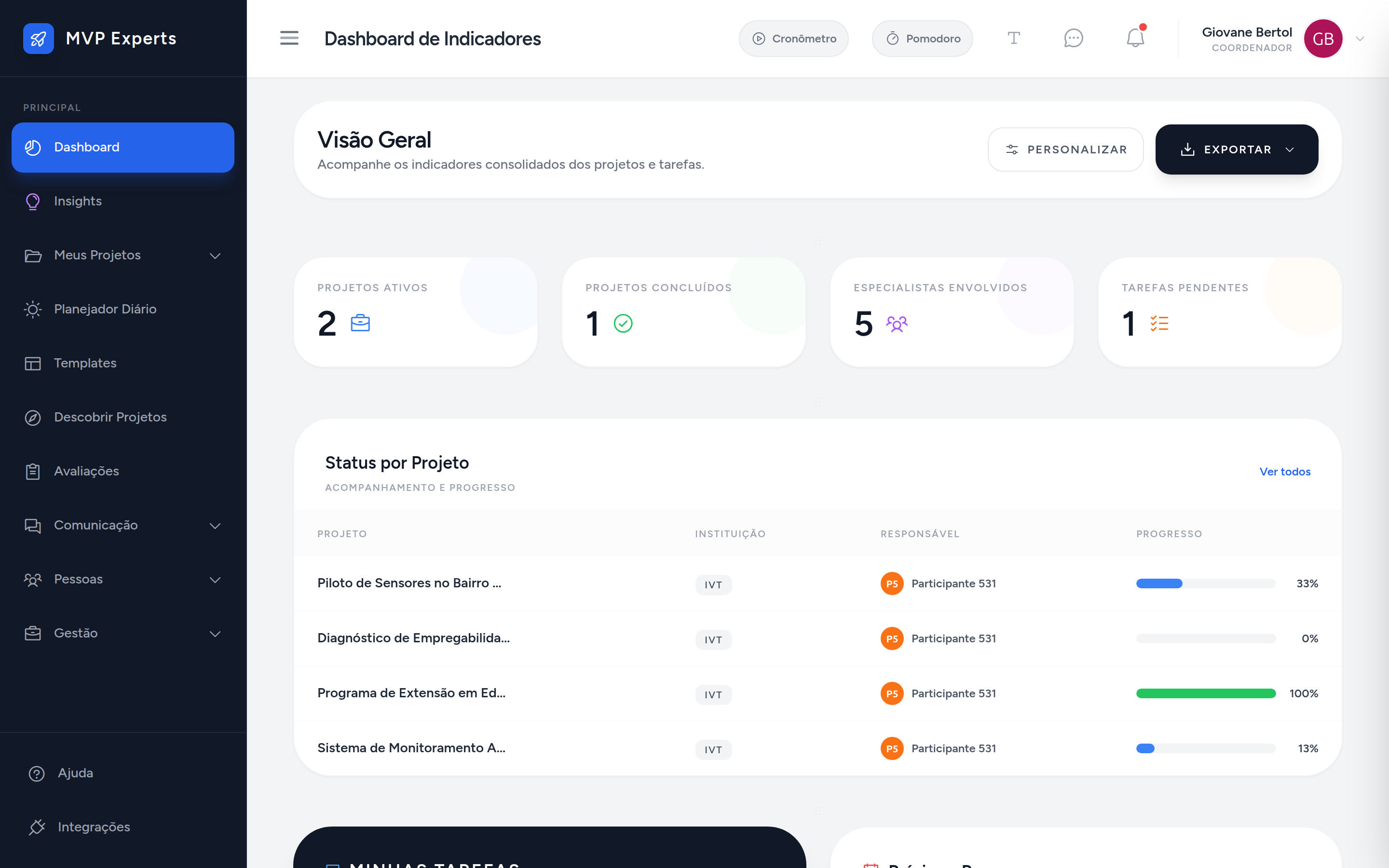The width and height of the screenshot is (1389, 868).
Task: Follow the Ver todos link
Action: coord(1284,472)
